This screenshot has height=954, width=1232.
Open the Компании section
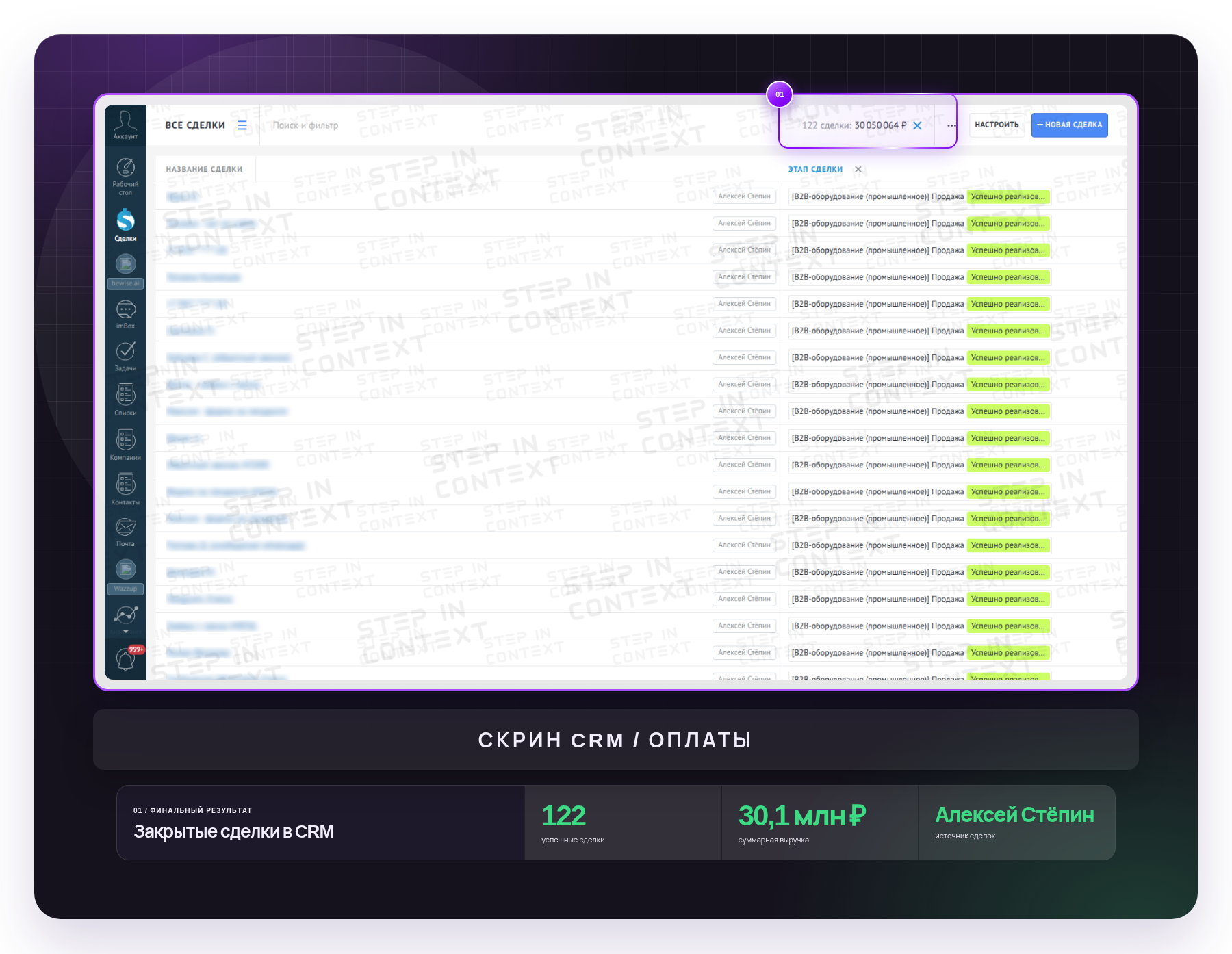coord(125,445)
